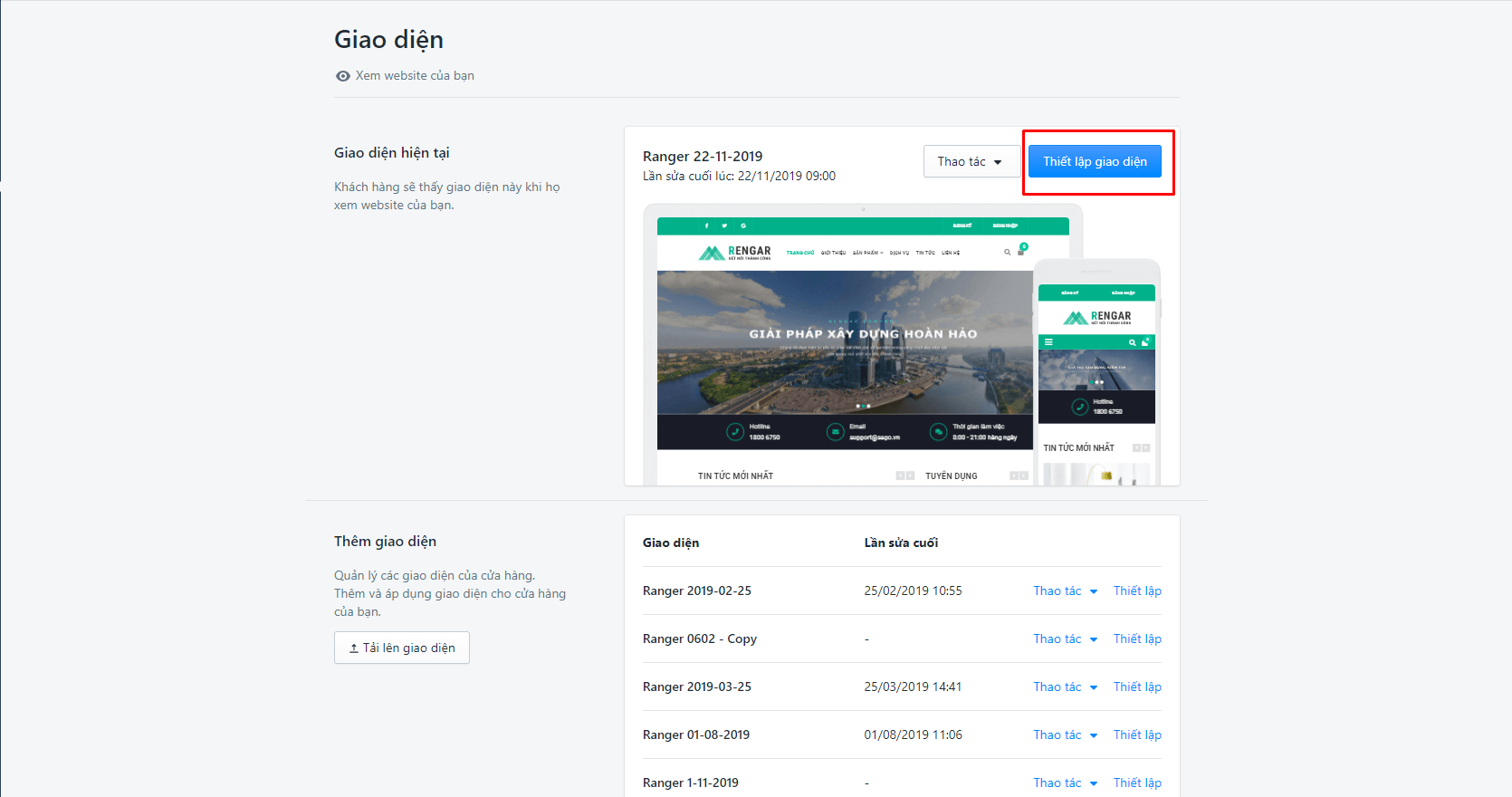Click 'Lần sửa cuối lúc: 22/11/2019 09:00' text
Image resolution: width=1512 pixels, height=797 pixels.
(x=739, y=176)
